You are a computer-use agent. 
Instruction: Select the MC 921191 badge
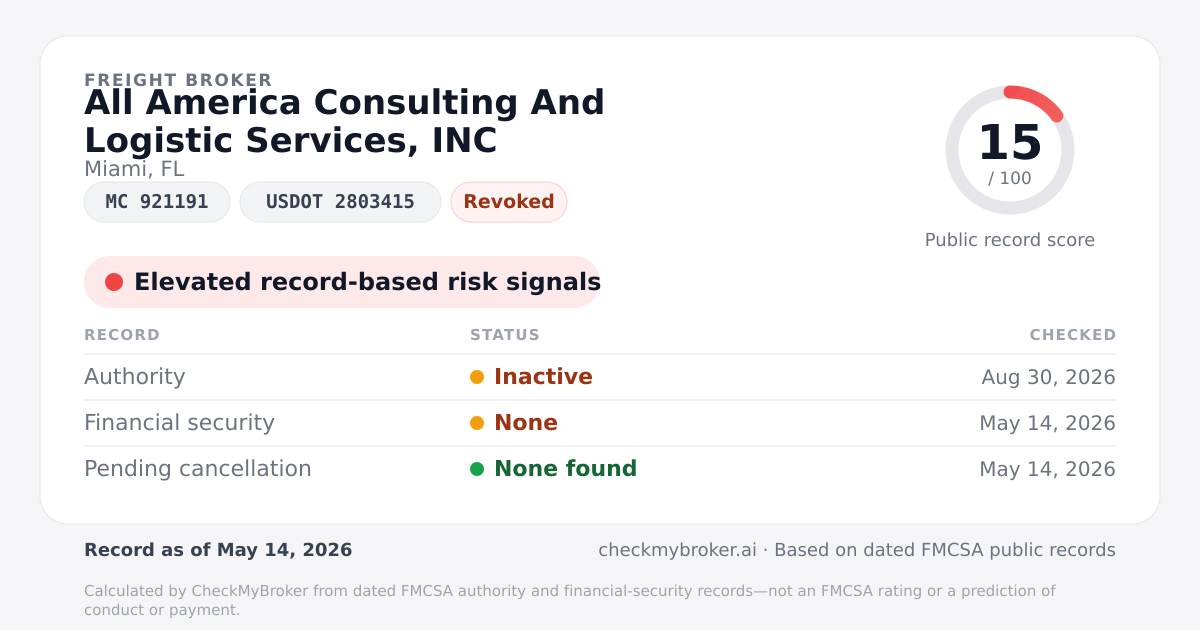tap(157, 202)
